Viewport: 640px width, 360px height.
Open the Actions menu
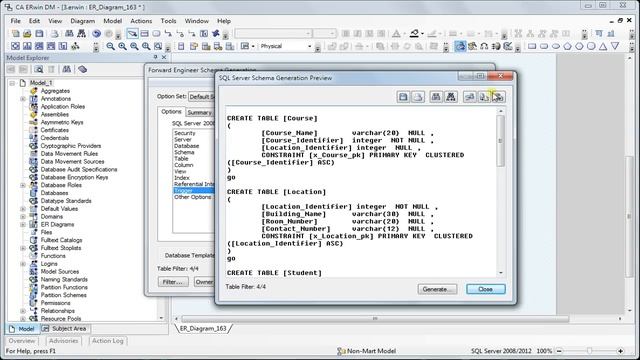pos(141,21)
